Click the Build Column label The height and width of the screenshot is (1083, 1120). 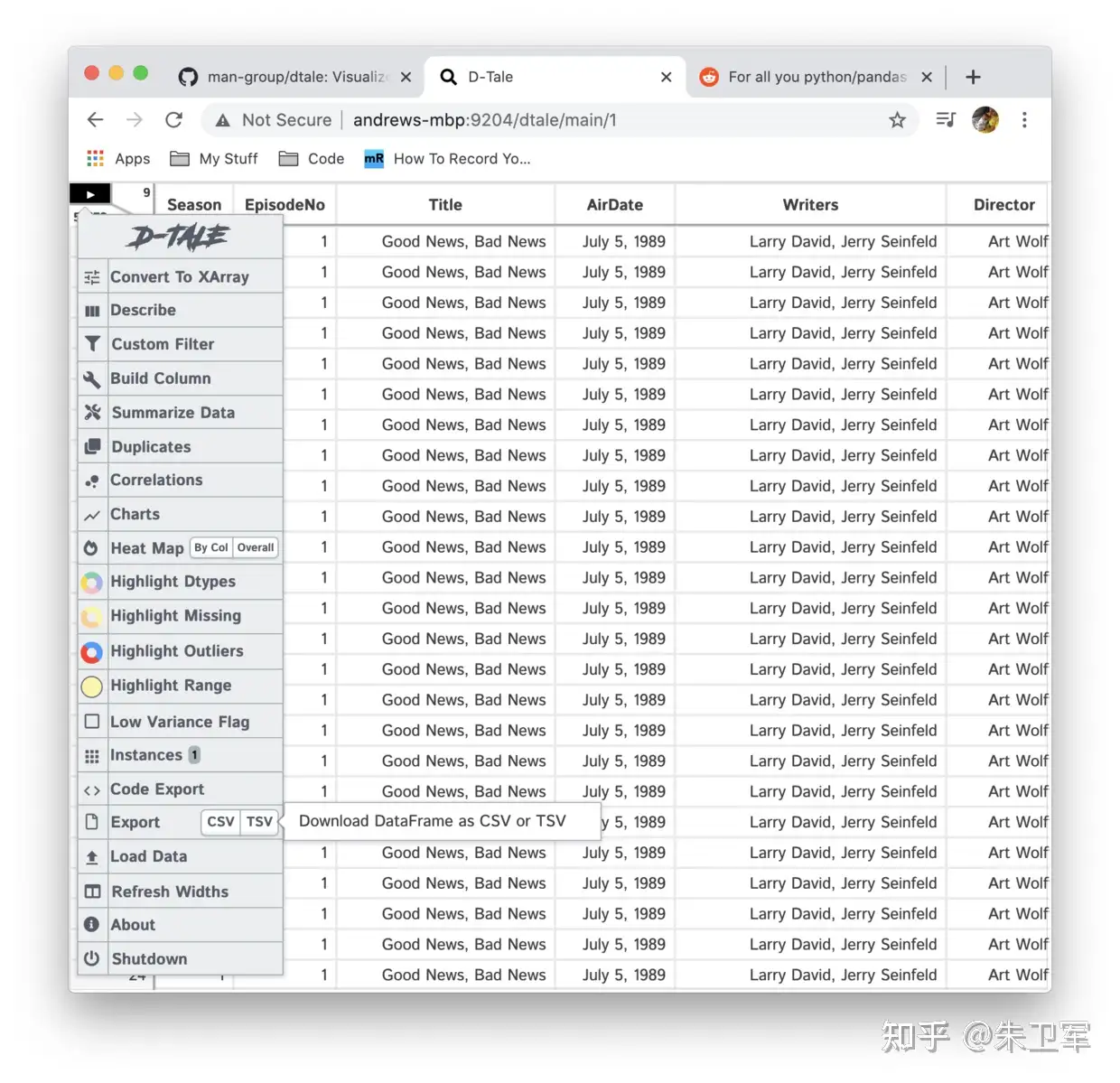[161, 378]
